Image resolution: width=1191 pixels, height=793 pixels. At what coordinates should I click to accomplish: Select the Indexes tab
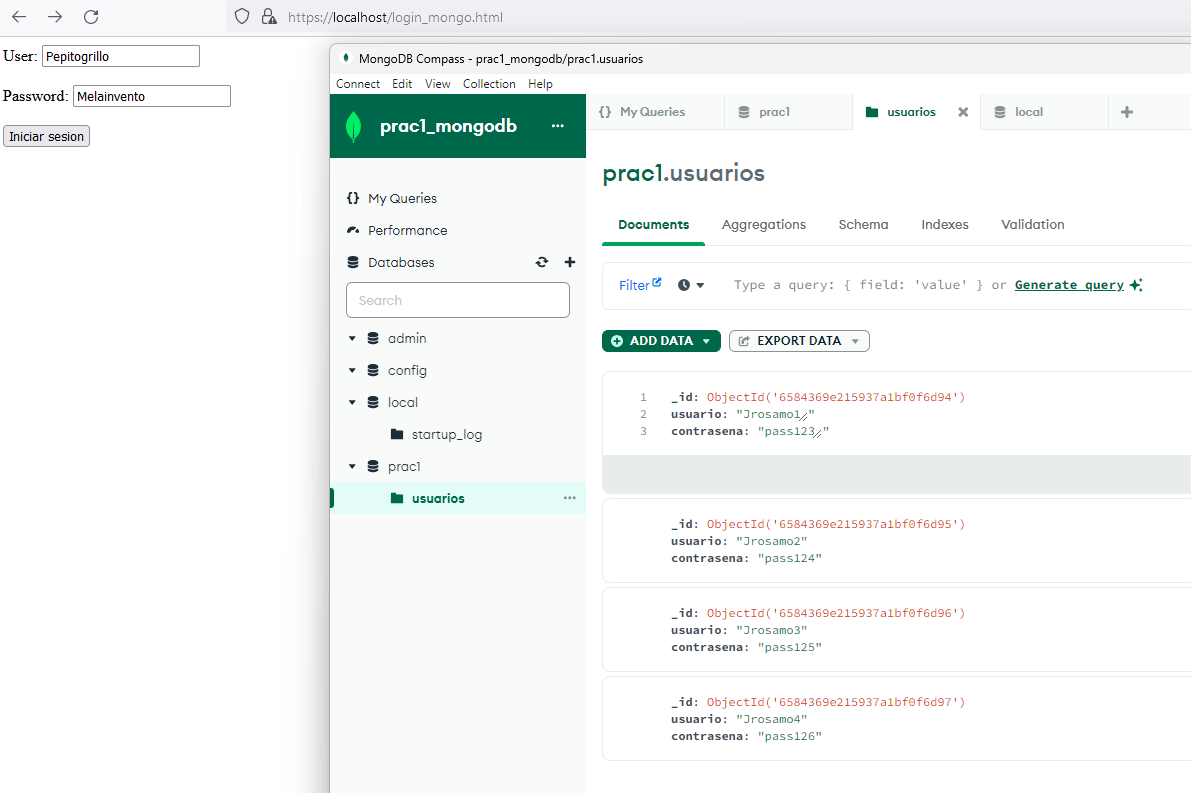pyautogui.click(x=945, y=224)
